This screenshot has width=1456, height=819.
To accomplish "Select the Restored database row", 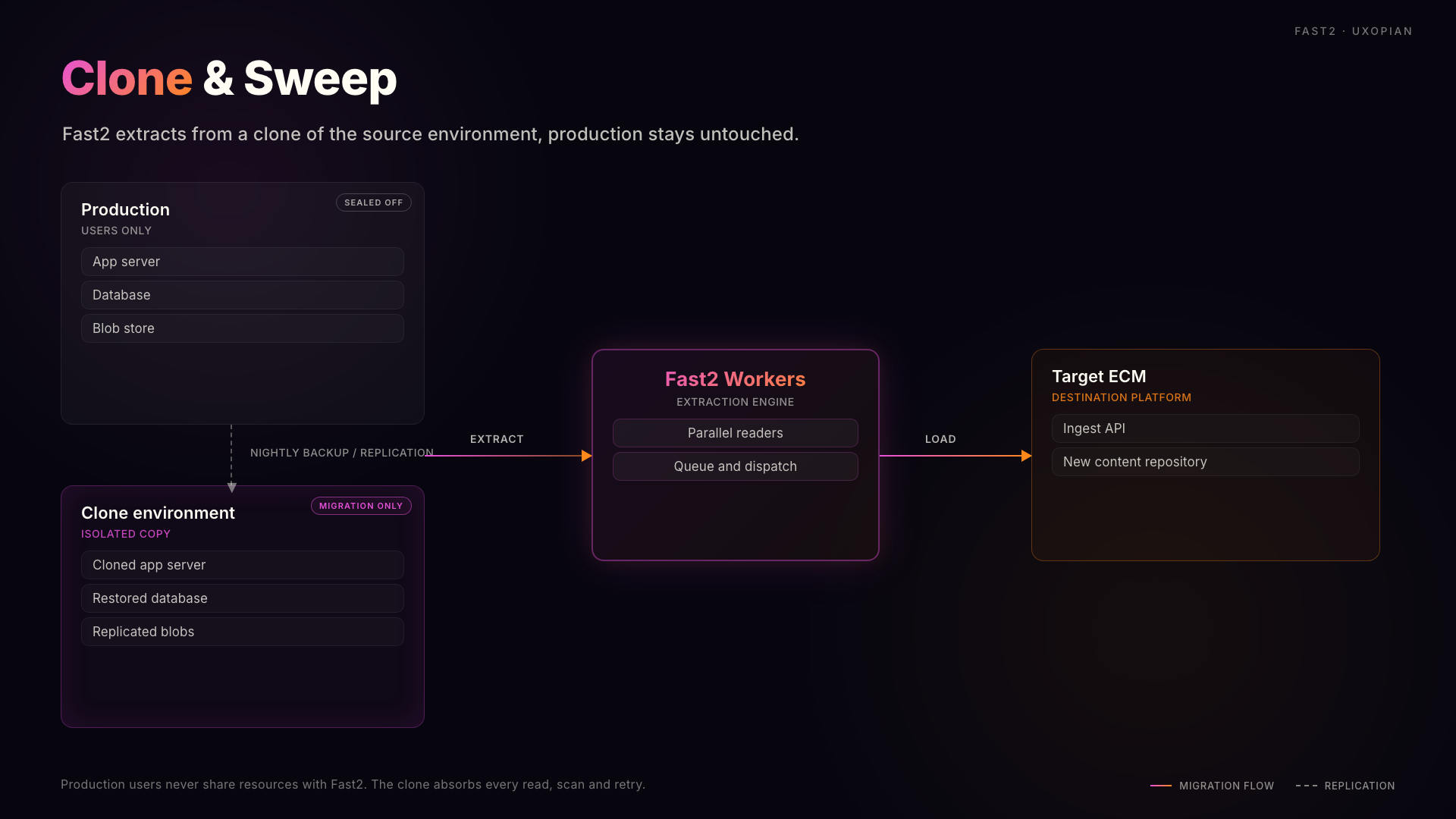I will pyautogui.click(x=243, y=598).
